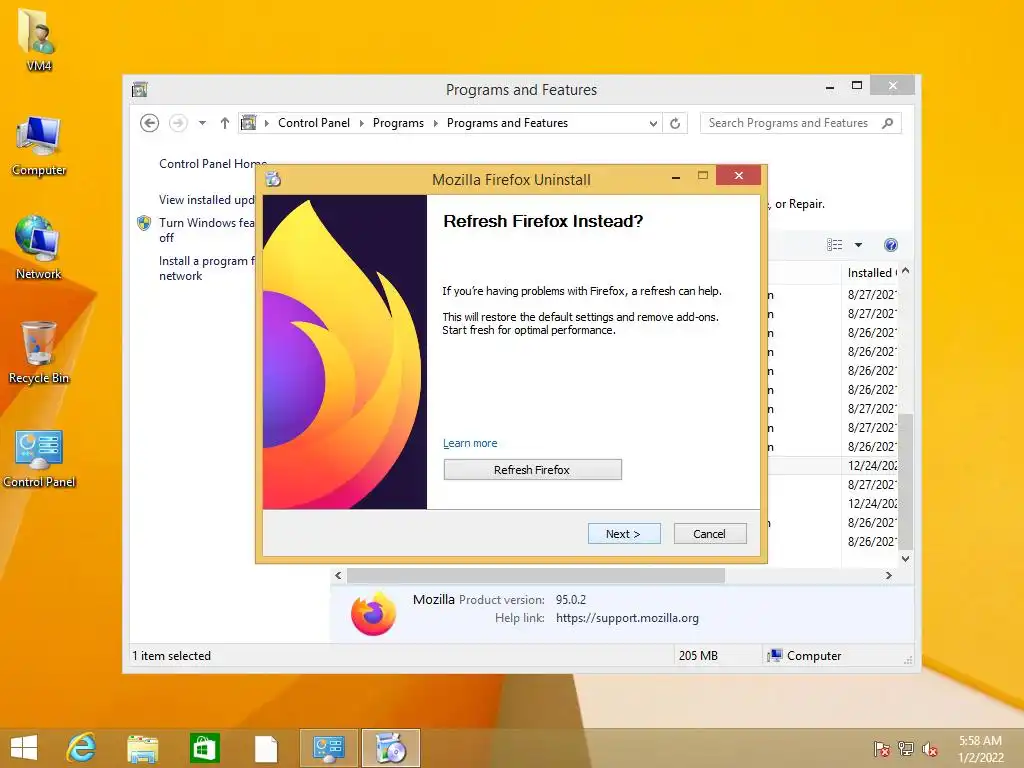The image size is (1024, 768).
Task: Select the Control Panel desktop icon
Action: (39, 458)
